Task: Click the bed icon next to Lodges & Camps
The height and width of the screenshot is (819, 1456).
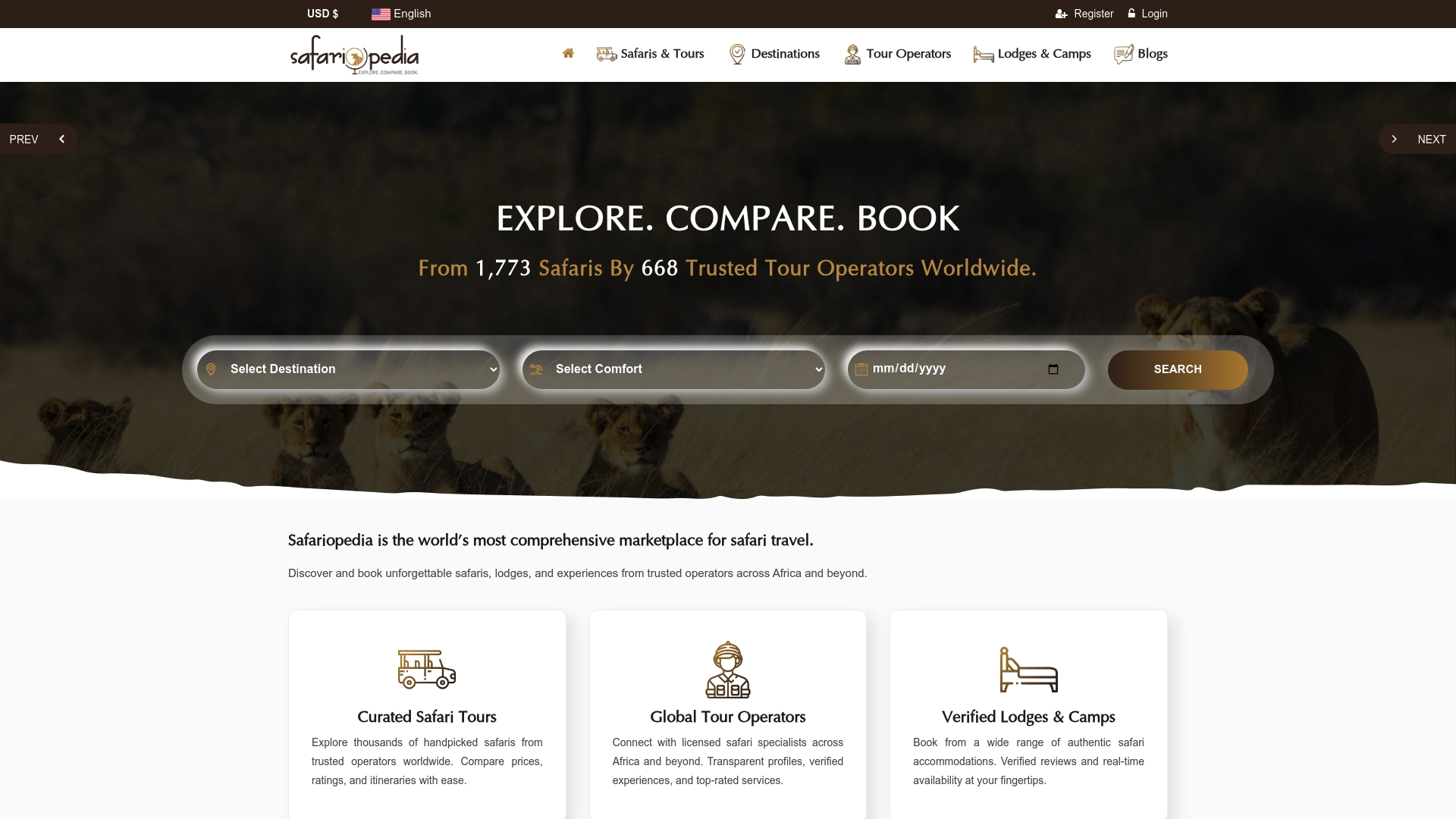Action: [x=982, y=54]
